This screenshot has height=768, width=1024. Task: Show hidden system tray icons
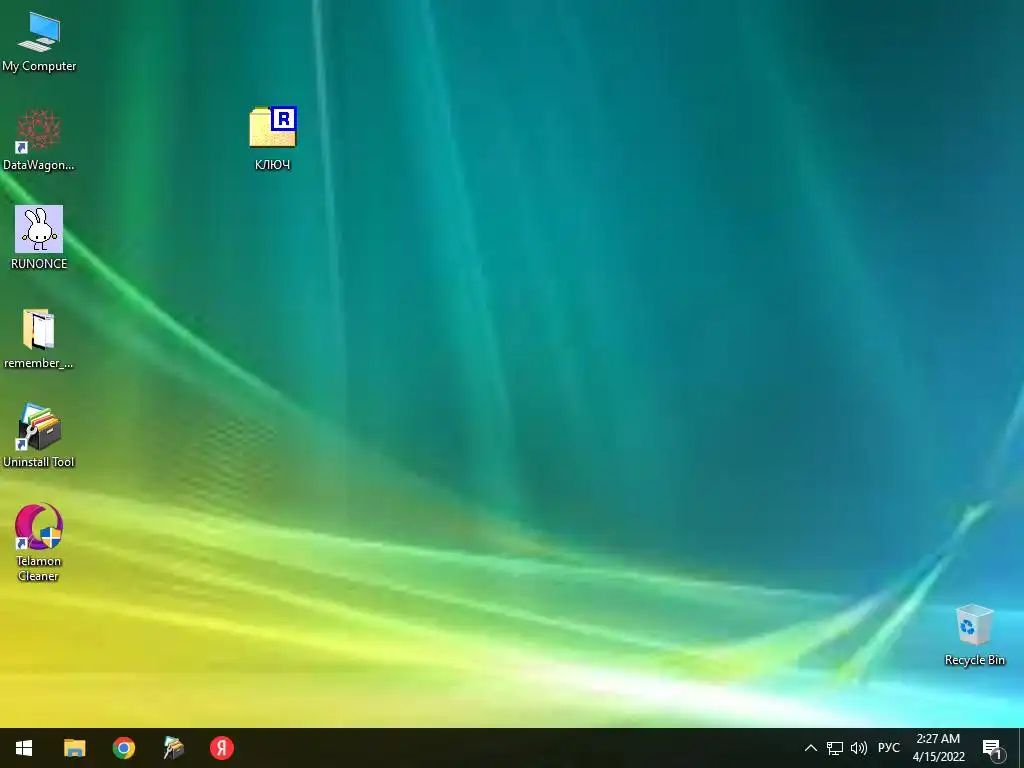coord(810,748)
